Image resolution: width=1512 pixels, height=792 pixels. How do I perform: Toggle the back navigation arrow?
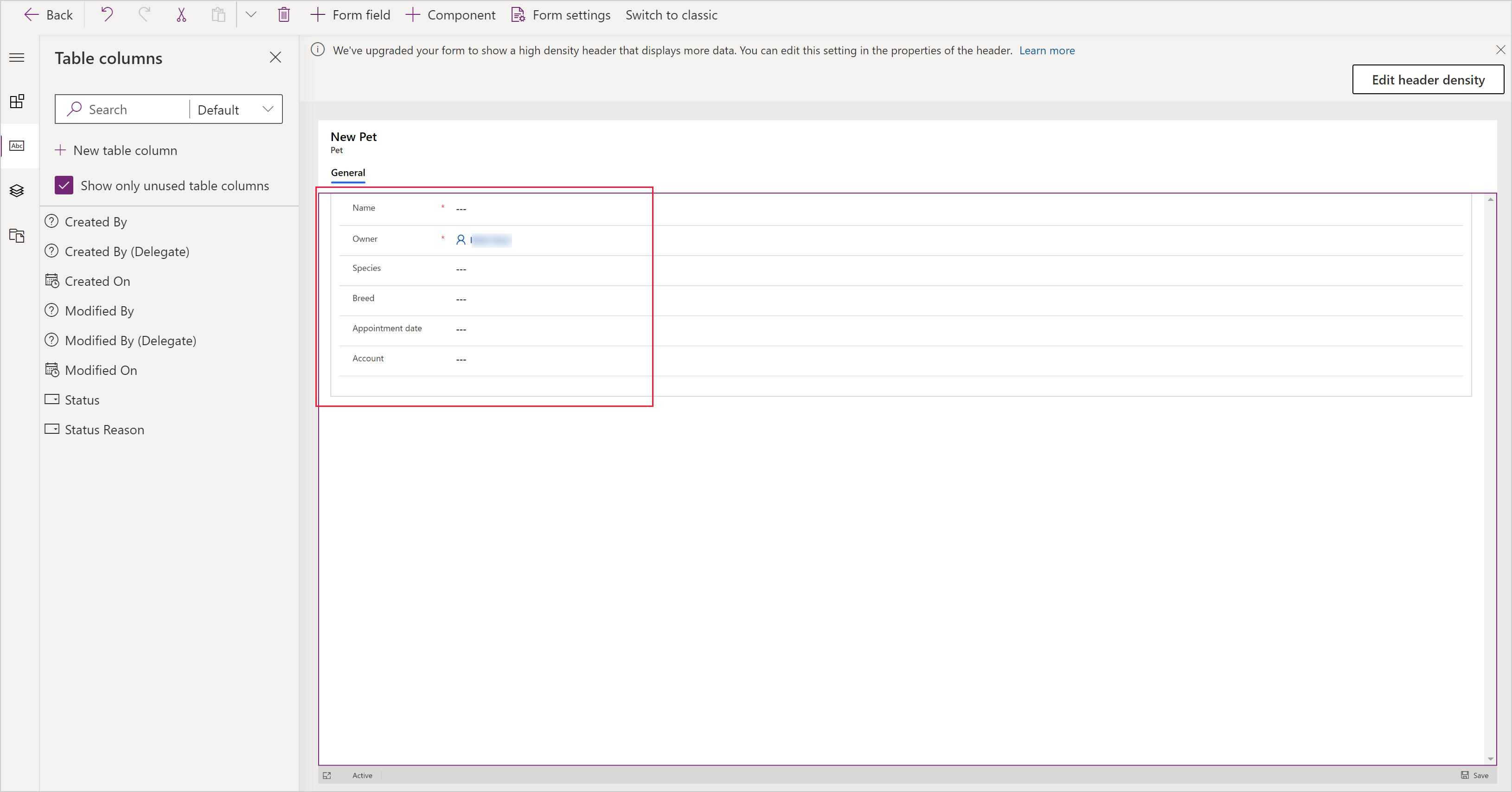click(31, 14)
